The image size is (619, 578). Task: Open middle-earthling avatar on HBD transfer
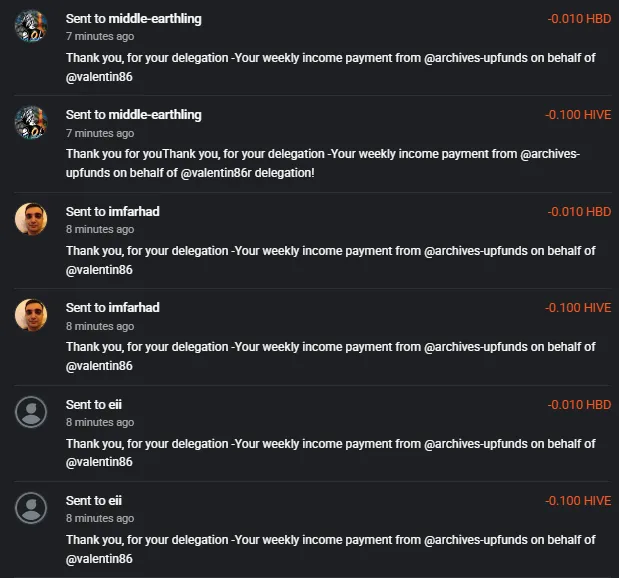point(31,26)
